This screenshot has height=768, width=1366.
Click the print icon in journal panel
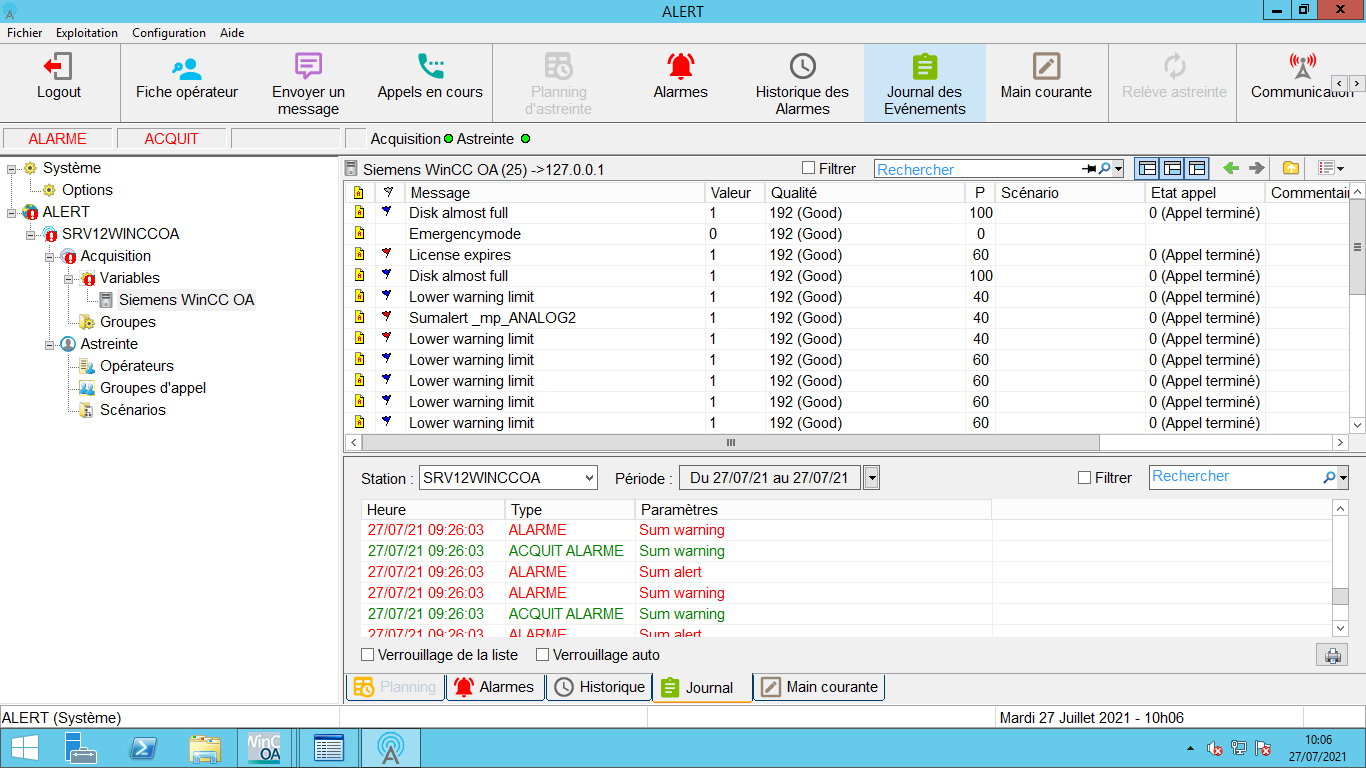click(x=1332, y=656)
